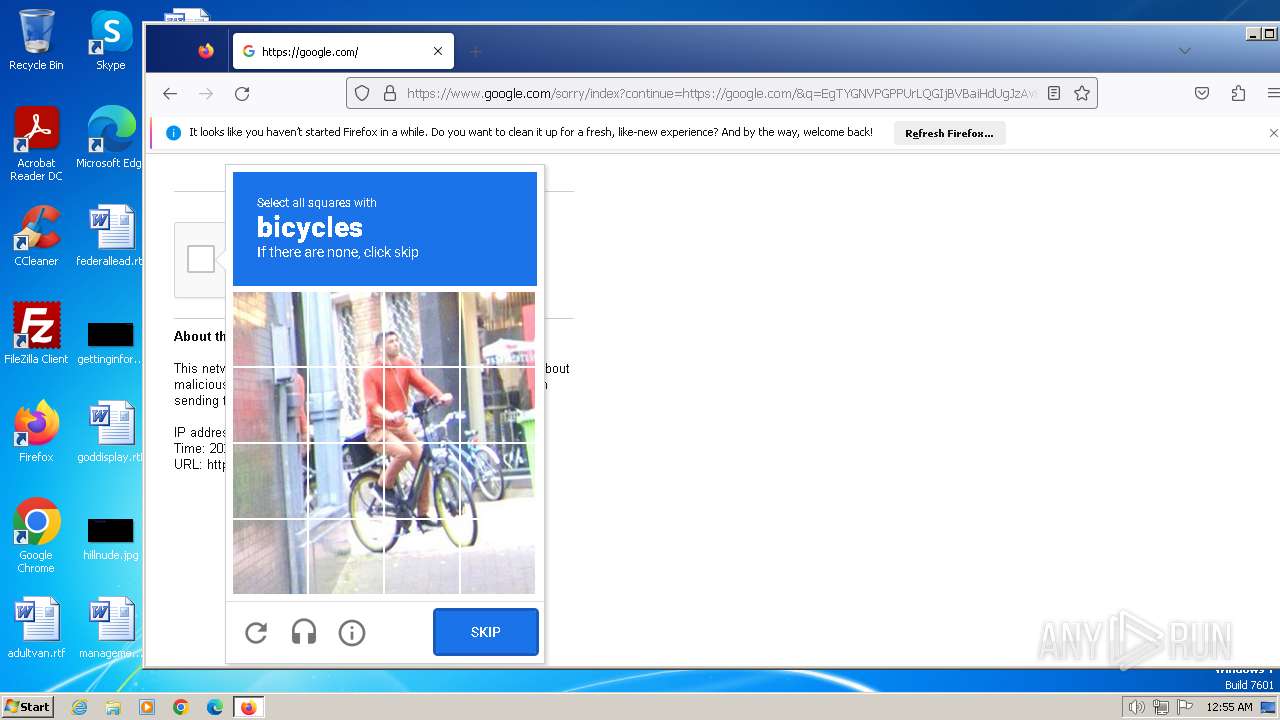Launch Internet Explorer from taskbar
Screen dimensions: 1280x720
(x=79, y=707)
